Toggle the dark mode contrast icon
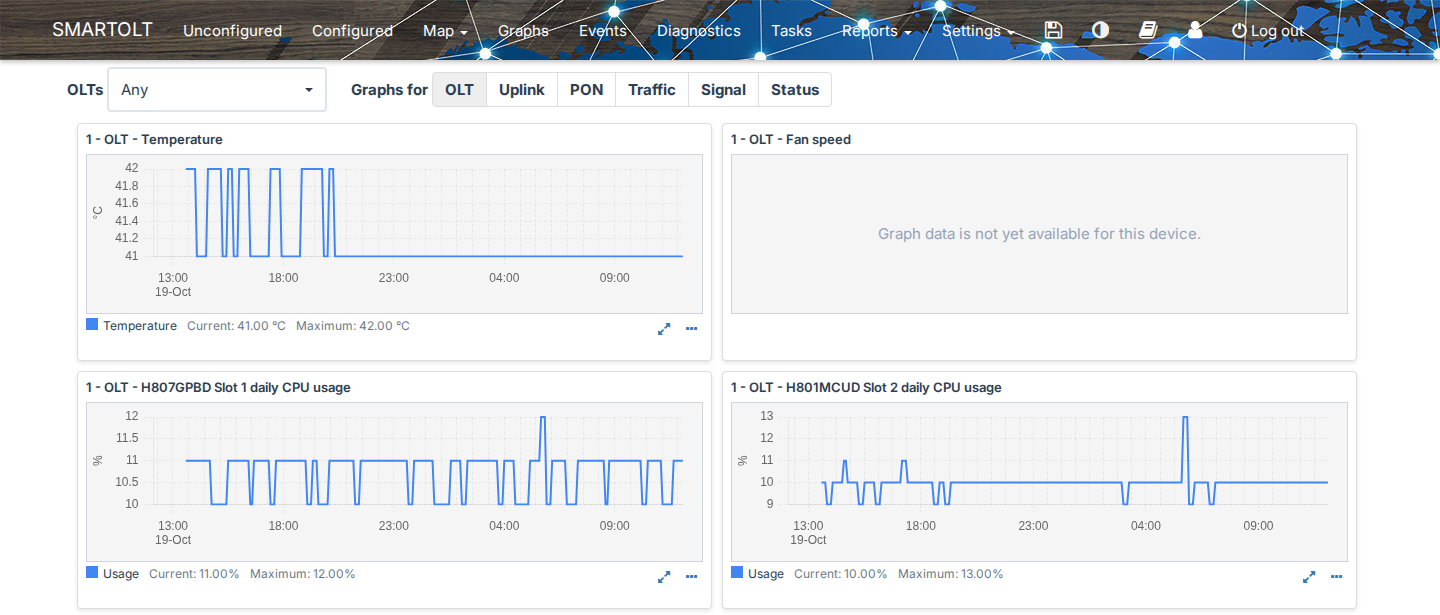Screen dimensions: 1440x615 (x=1100, y=30)
